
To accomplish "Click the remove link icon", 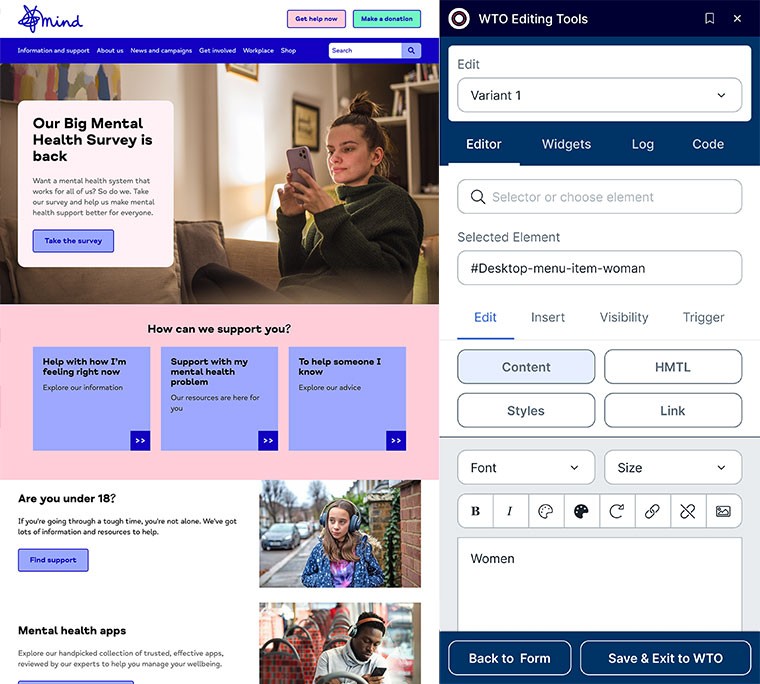I will click(688, 511).
